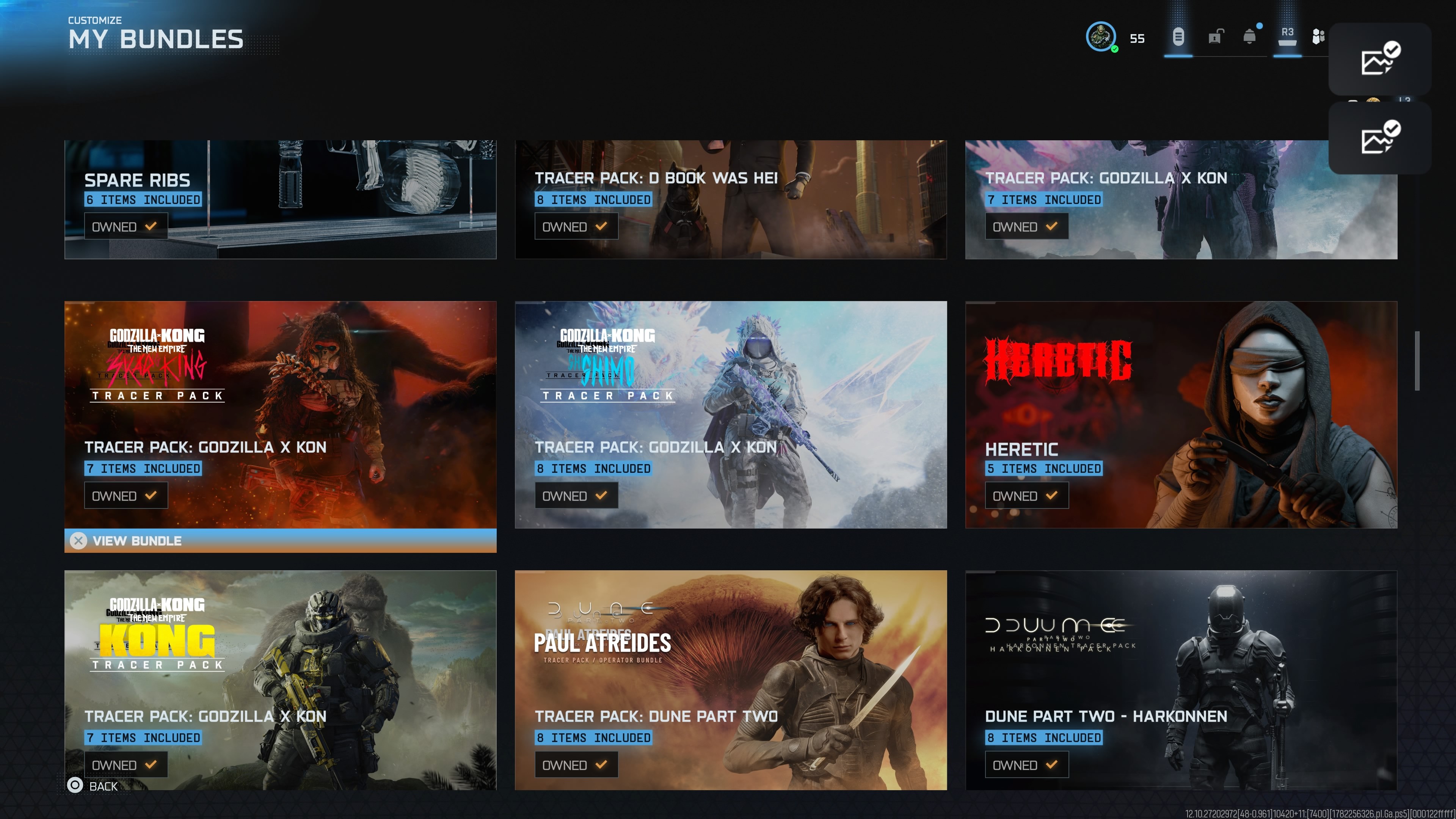This screenshot has width=1456, height=819.
Task: Open the Dune Harkonnen bundle card
Action: [x=1181, y=680]
